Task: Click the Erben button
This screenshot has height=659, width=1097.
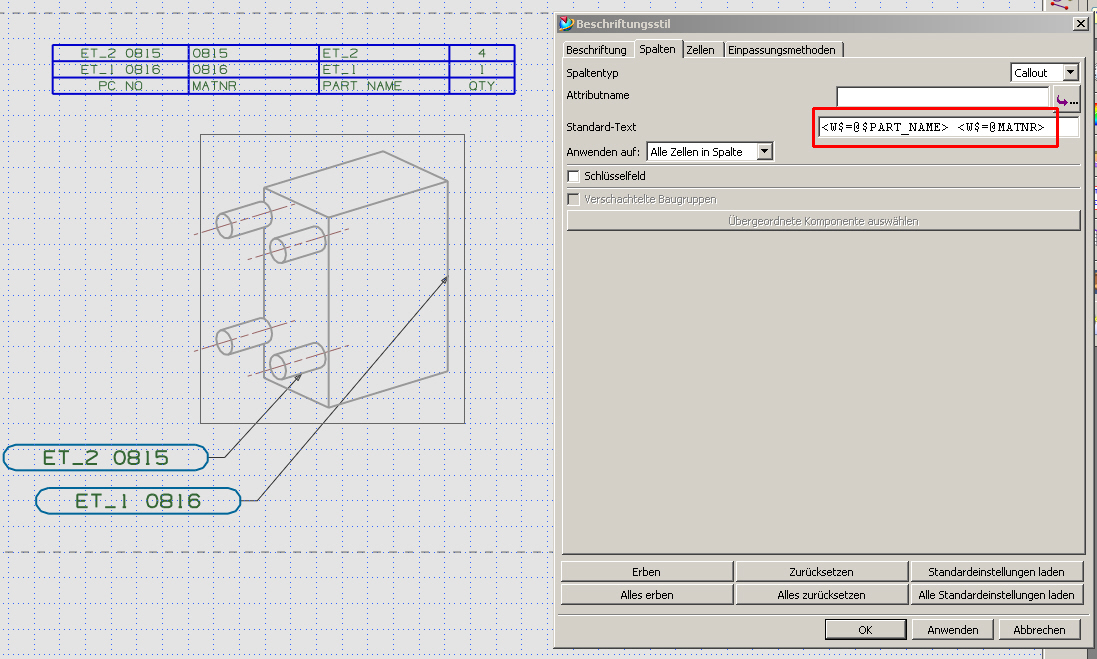Action: click(x=646, y=572)
